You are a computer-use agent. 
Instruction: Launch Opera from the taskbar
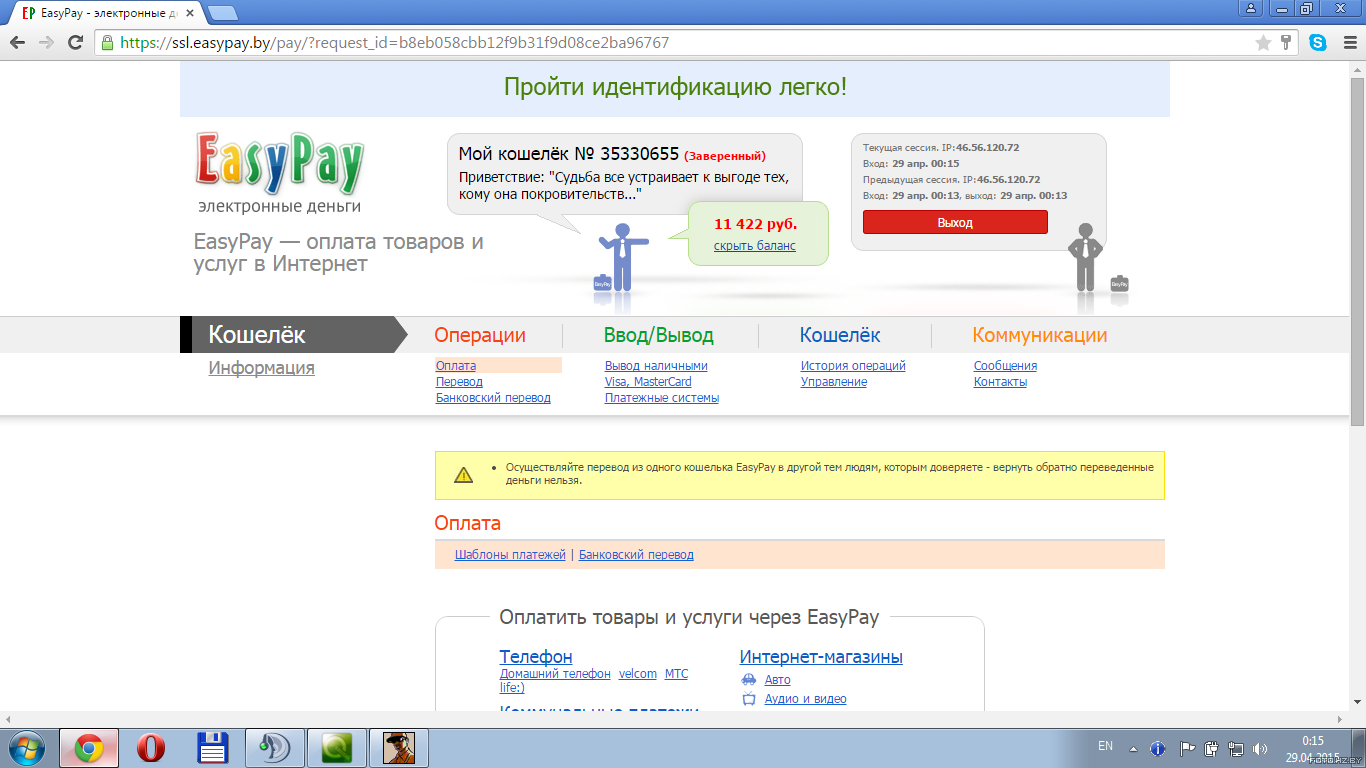point(151,748)
